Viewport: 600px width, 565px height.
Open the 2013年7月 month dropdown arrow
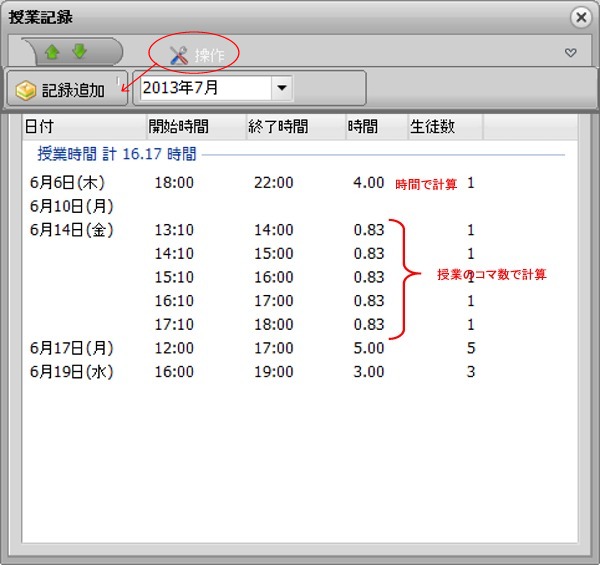click(282, 88)
